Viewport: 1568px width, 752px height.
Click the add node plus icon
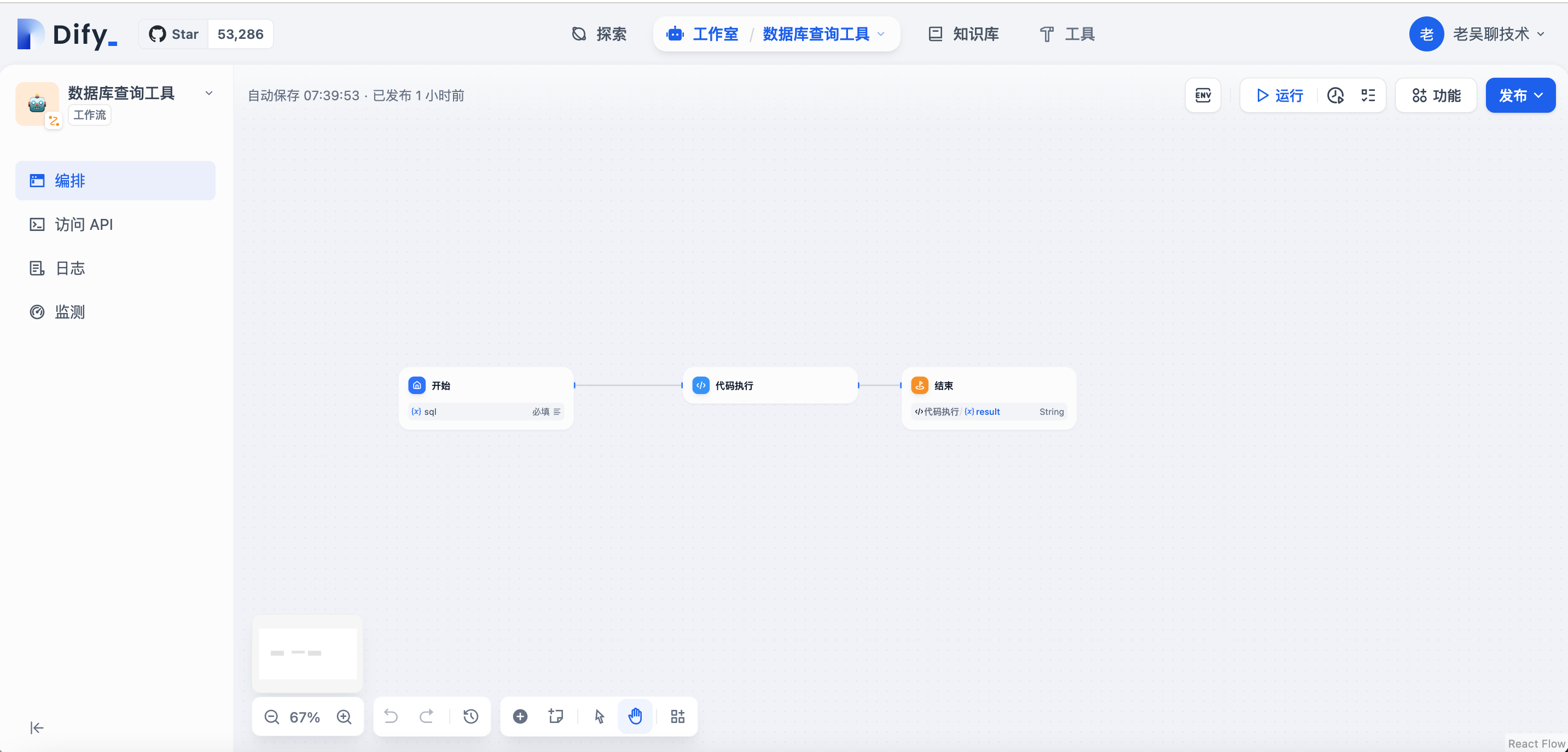point(520,716)
